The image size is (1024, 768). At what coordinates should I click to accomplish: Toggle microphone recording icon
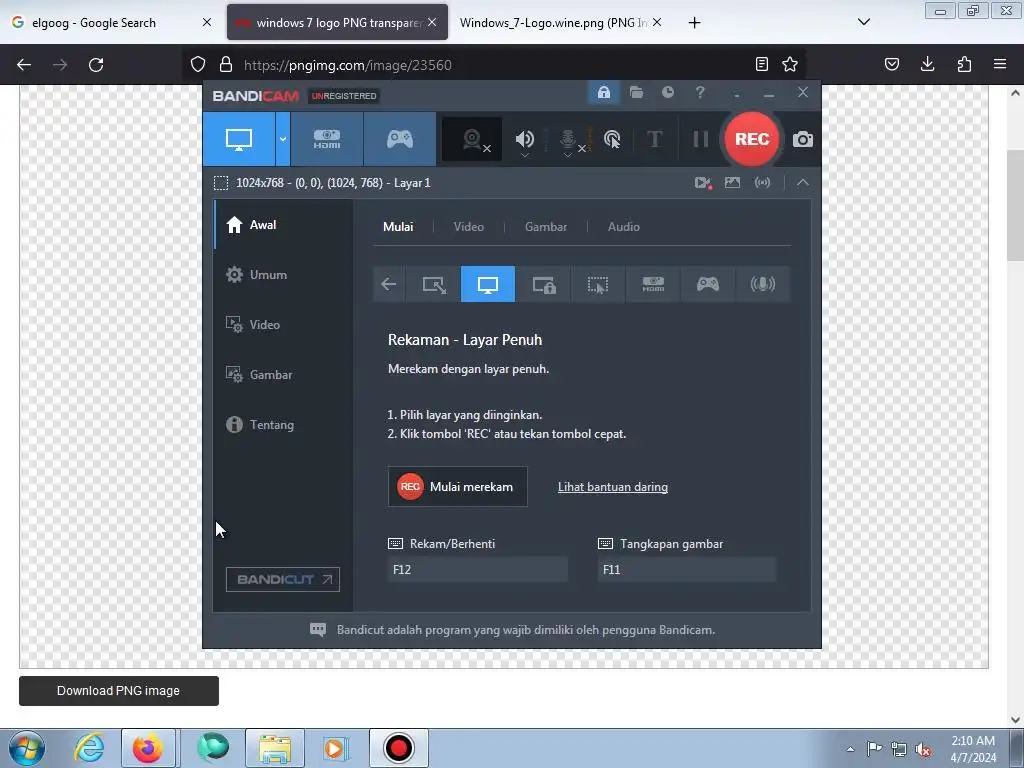568,139
